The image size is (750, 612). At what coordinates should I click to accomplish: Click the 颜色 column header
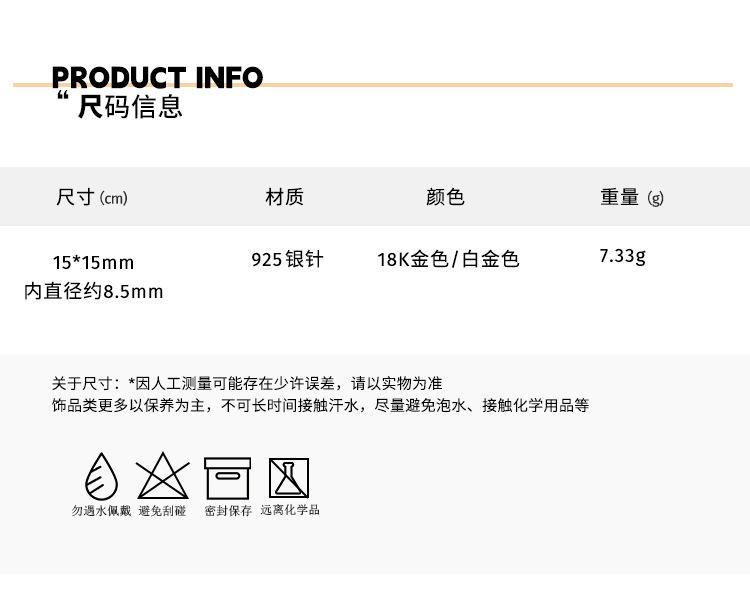[445, 197]
